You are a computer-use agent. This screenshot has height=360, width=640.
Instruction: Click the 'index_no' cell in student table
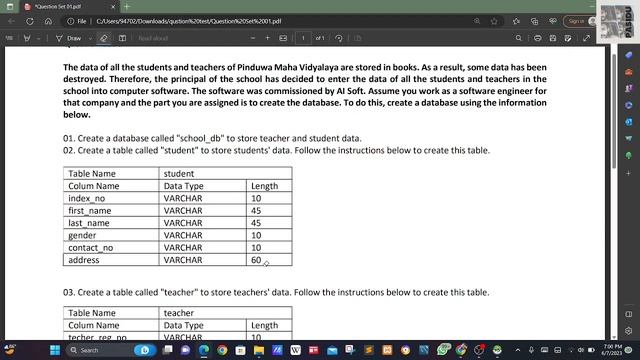(111, 198)
